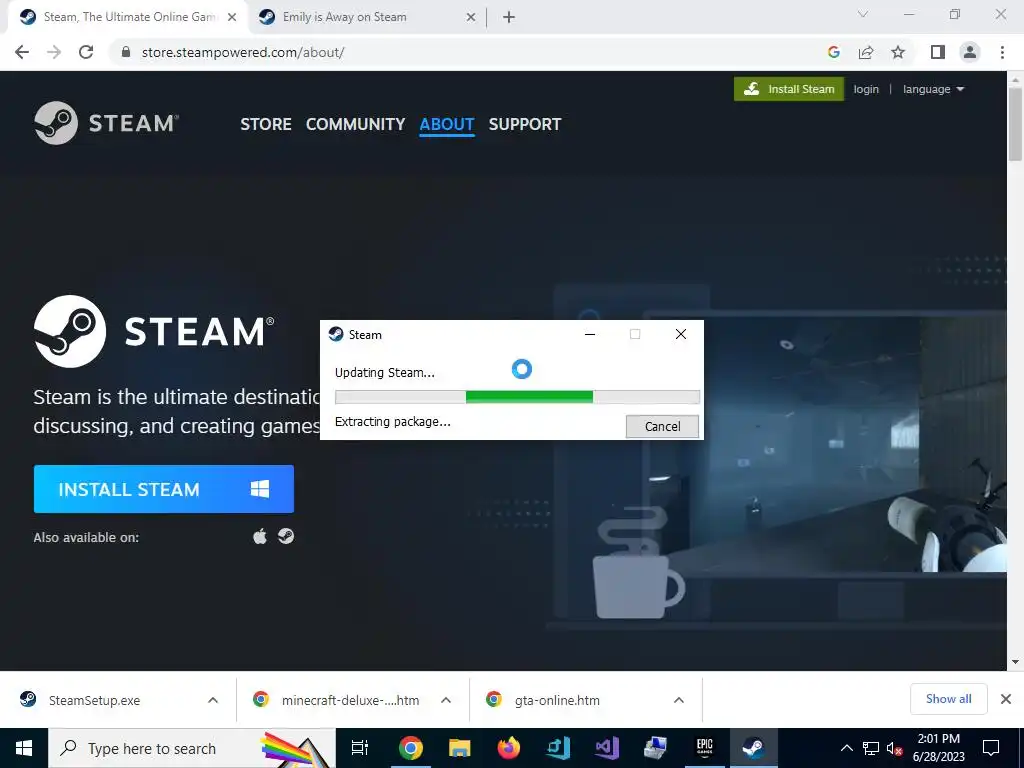Open the Chrome profile avatar menu

[970, 52]
